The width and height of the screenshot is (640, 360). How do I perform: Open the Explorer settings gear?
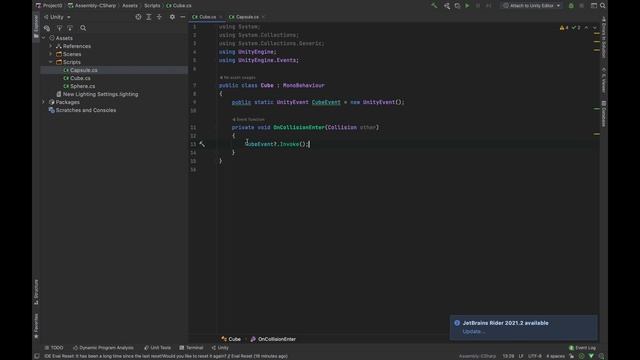point(172,17)
